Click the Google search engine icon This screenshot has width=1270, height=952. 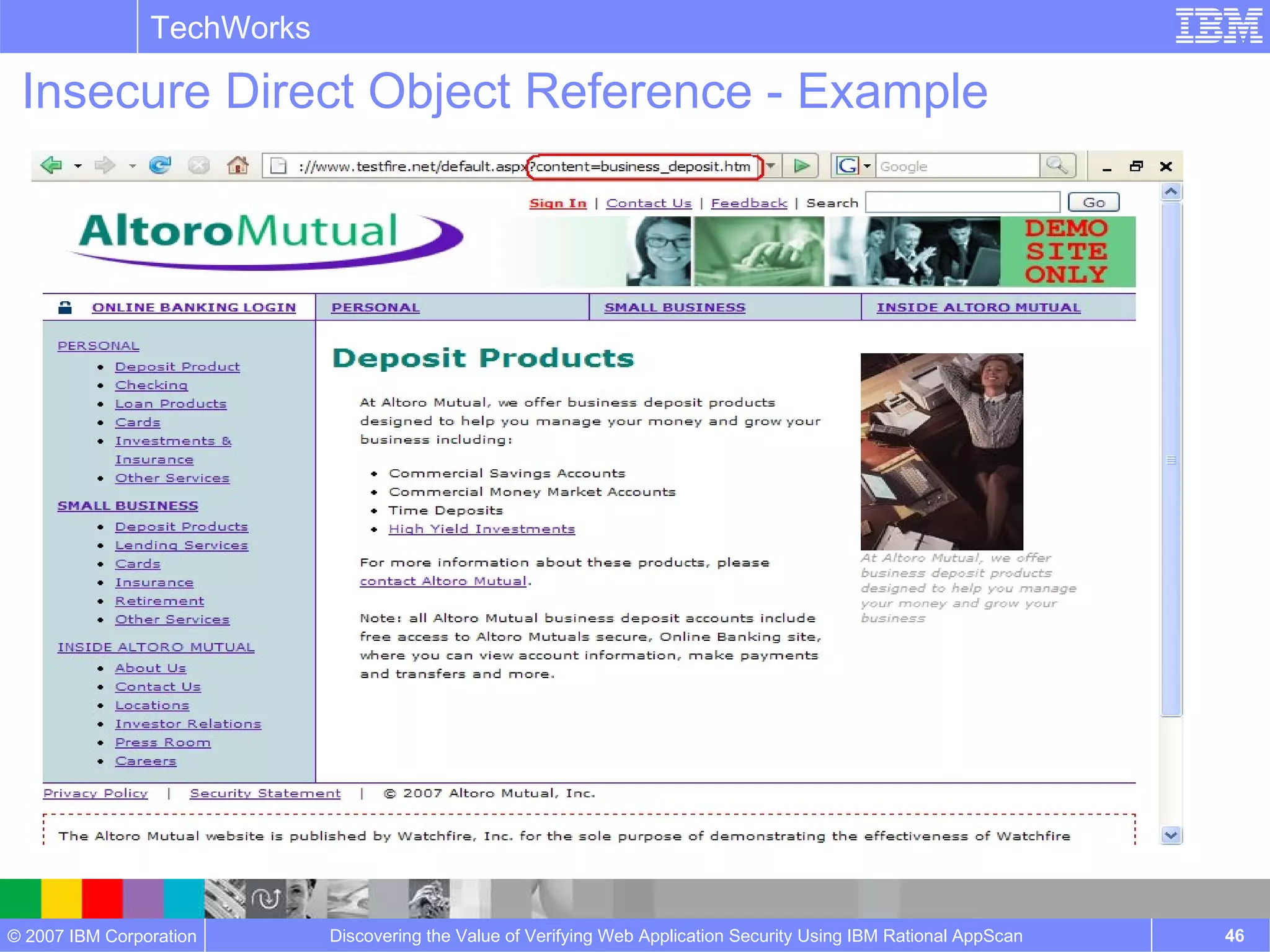click(847, 166)
